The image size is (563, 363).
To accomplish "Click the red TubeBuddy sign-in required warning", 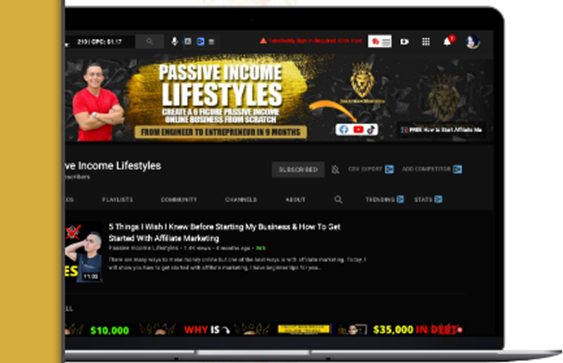I will pos(311,41).
